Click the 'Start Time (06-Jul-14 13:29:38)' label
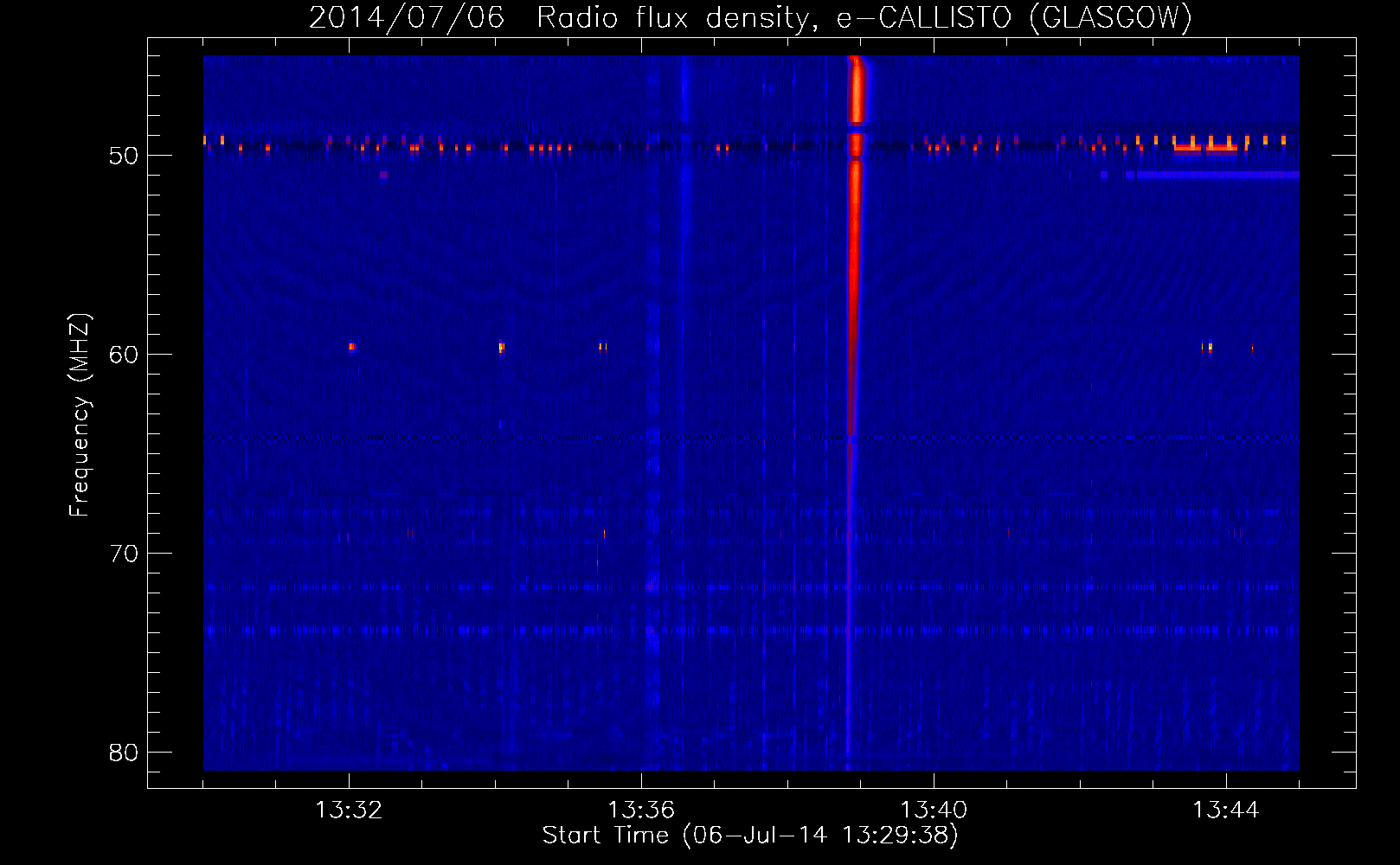1400x865 pixels. pos(750,836)
